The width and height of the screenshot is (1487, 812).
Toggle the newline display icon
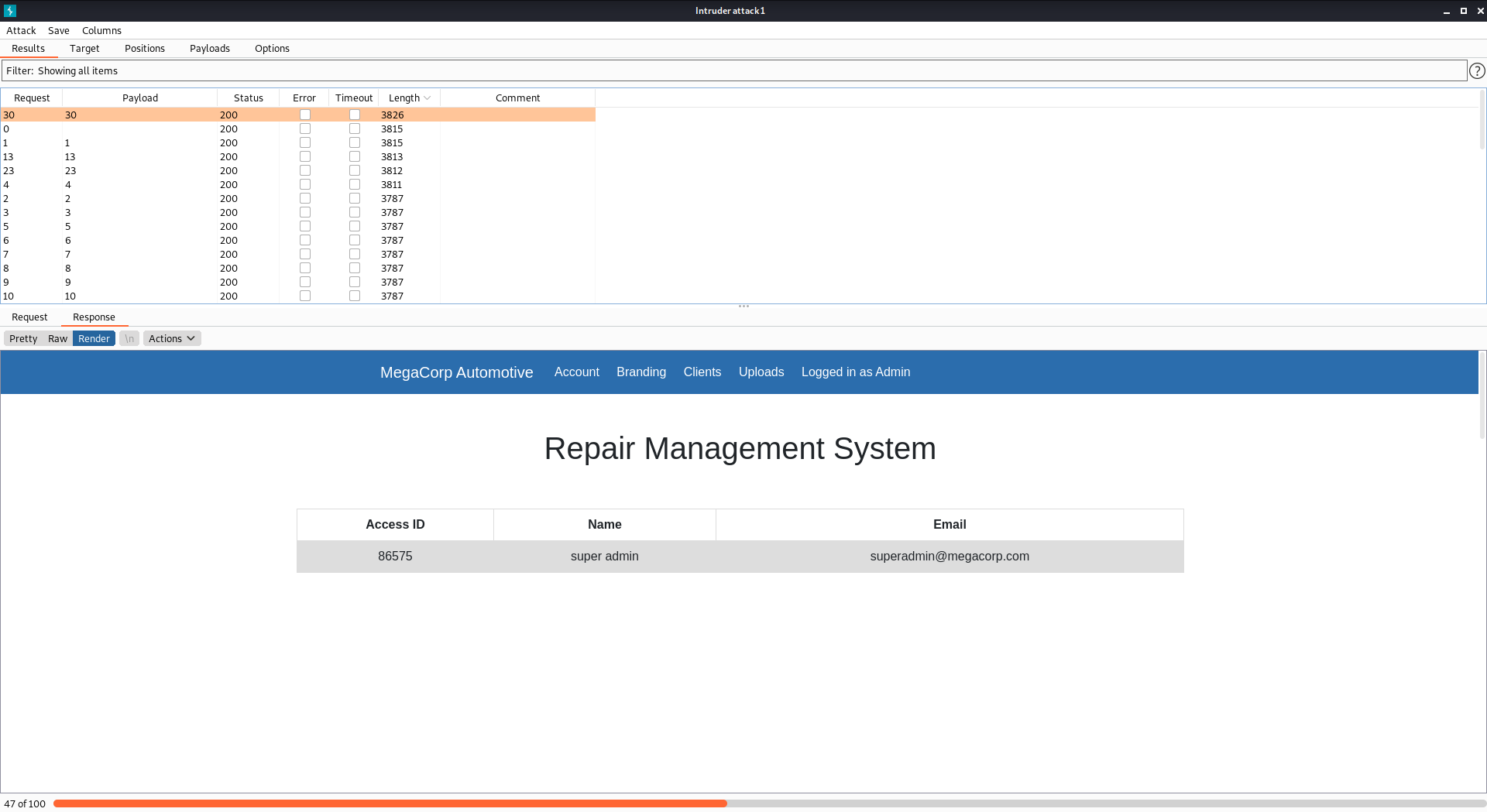point(129,338)
